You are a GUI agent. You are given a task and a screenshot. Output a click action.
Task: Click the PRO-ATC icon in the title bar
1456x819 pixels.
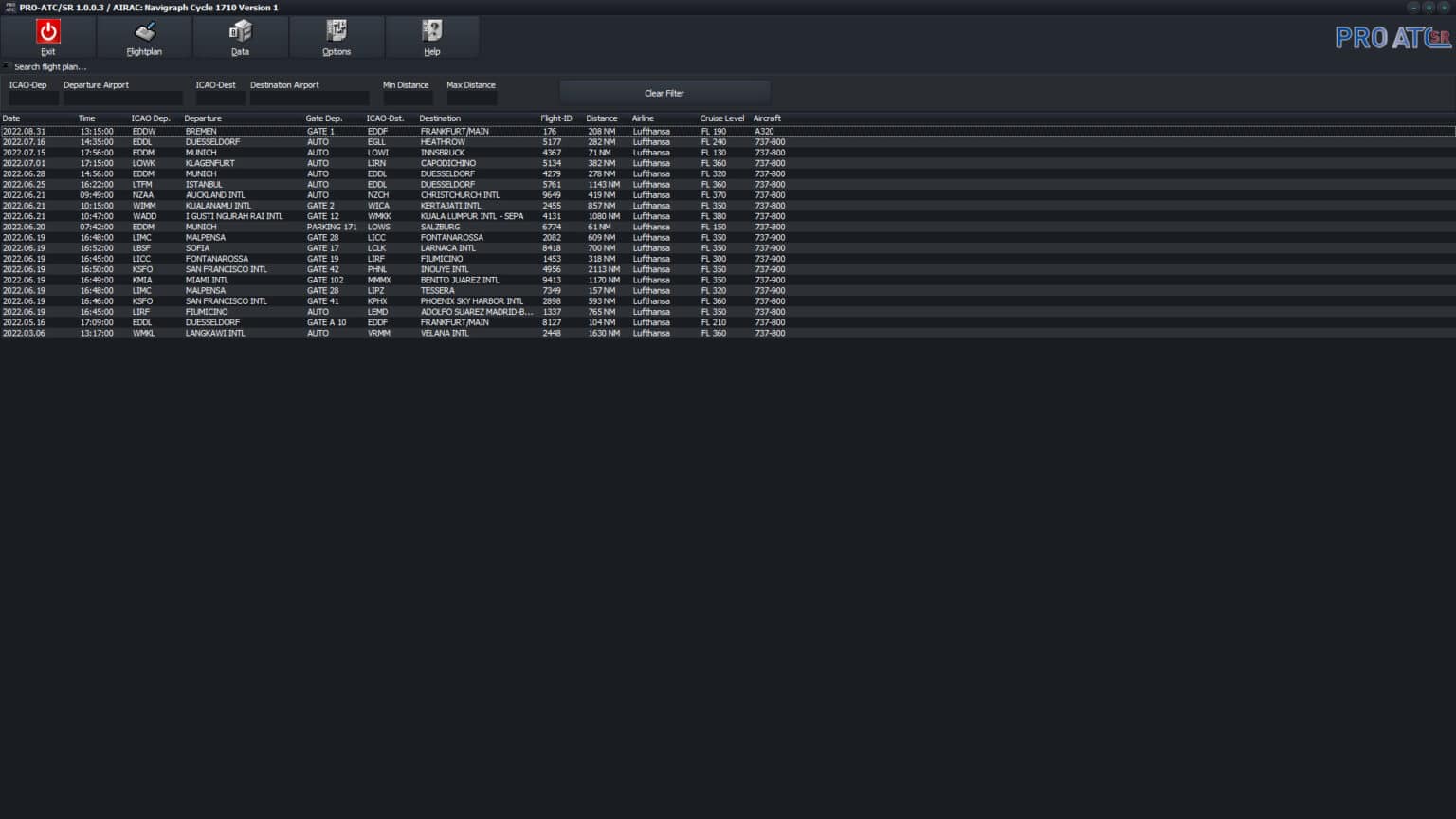pos(9,8)
